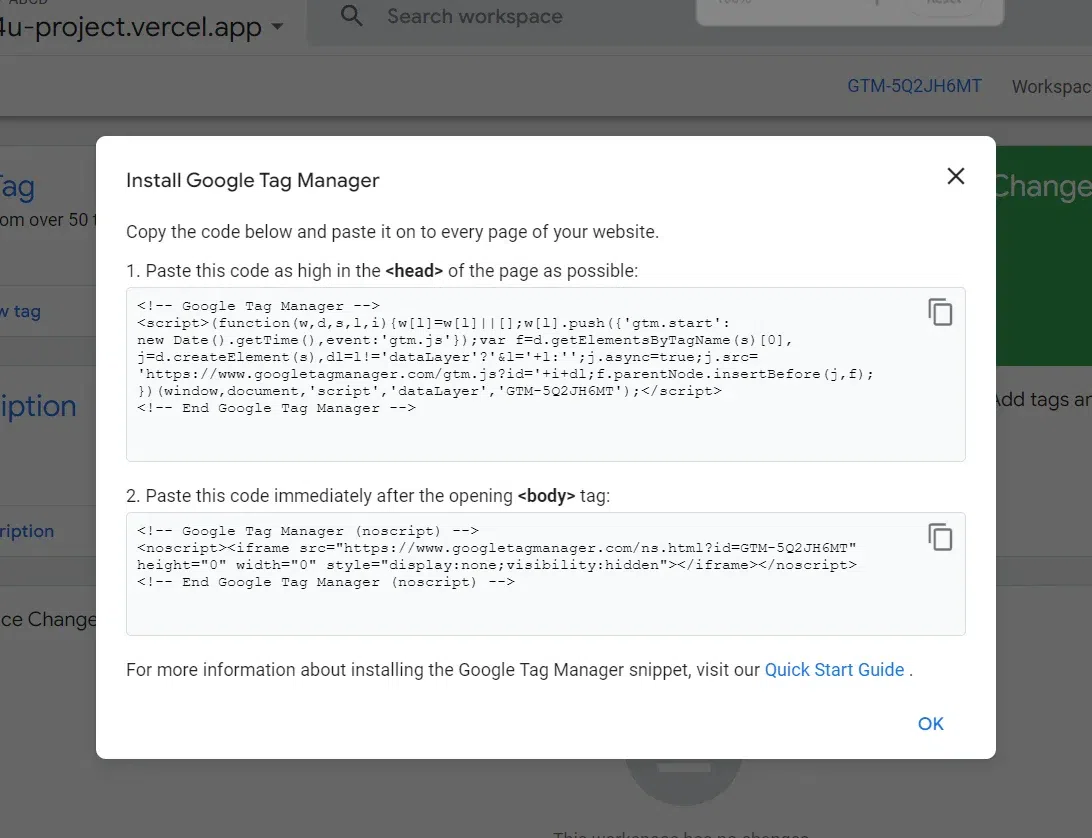Open the Quick Start Guide link
The image size is (1092, 838).
coord(834,670)
